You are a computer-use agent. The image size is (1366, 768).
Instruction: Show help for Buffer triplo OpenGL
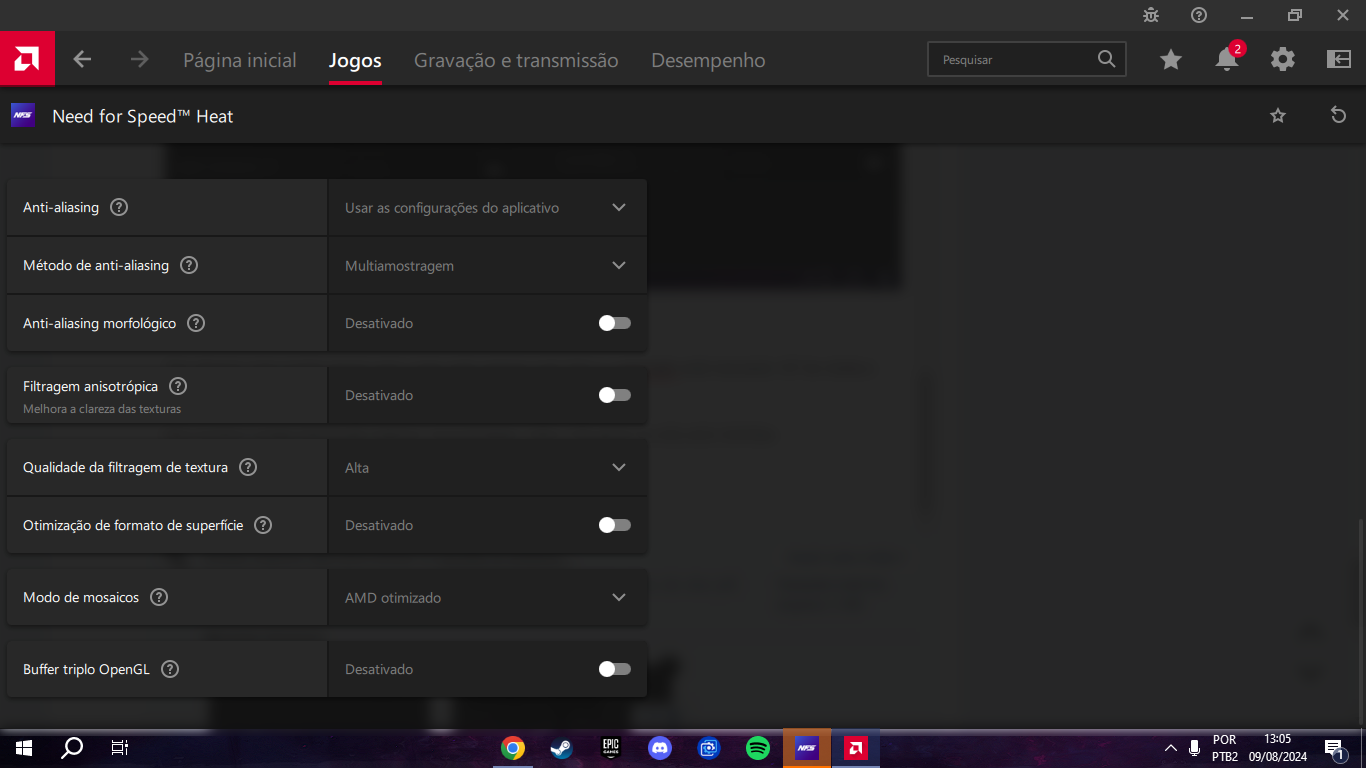pyautogui.click(x=170, y=669)
